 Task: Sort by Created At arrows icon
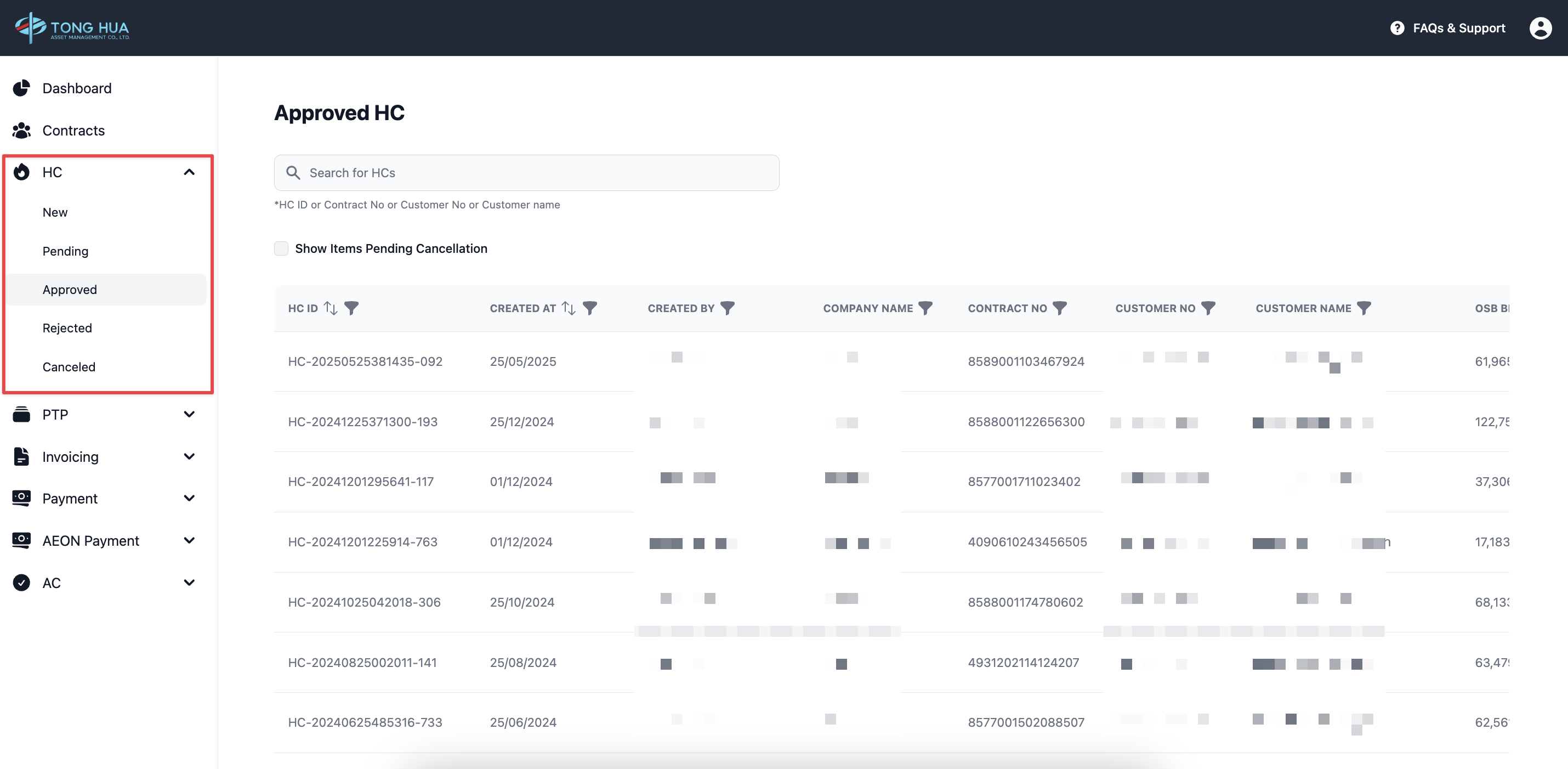(x=569, y=308)
